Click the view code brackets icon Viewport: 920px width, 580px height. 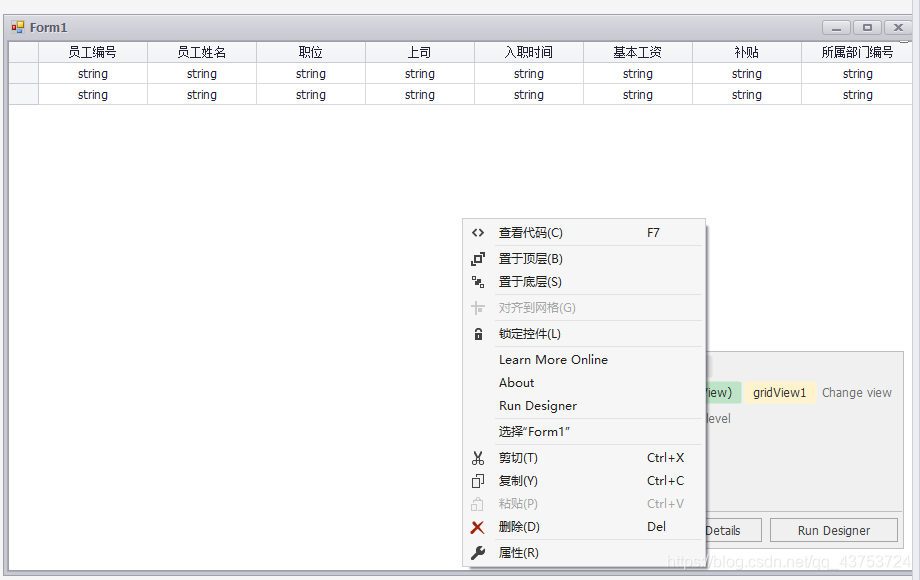point(478,233)
